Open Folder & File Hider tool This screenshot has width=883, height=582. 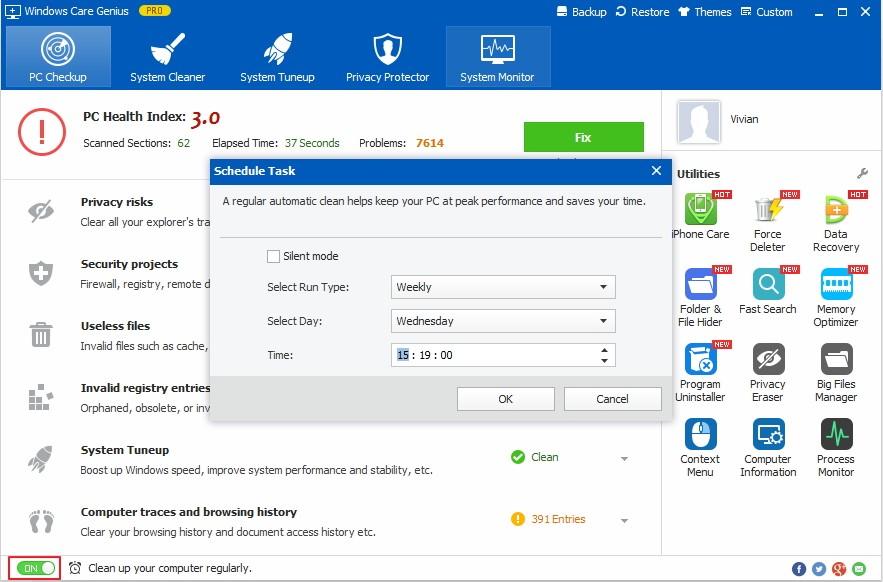pyautogui.click(x=701, y=297)
